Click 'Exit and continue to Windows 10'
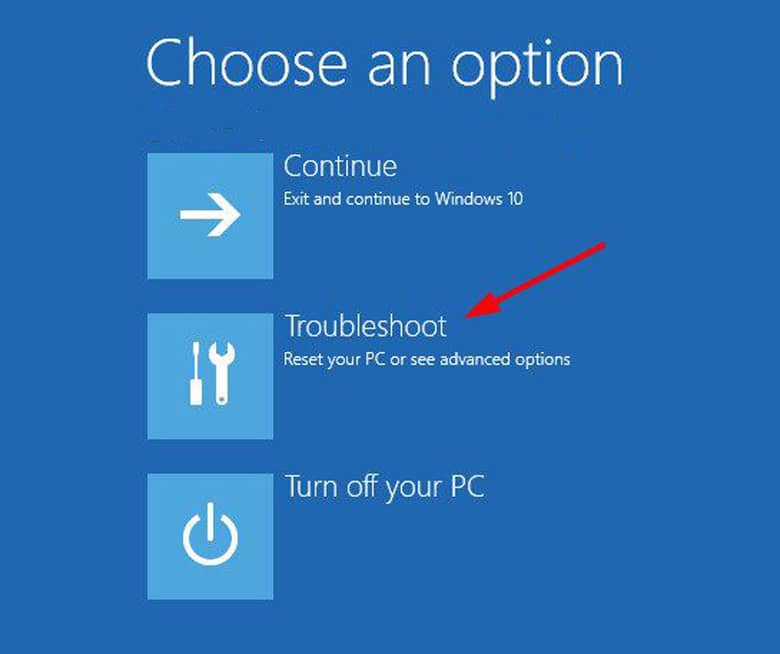 point(403,199)
